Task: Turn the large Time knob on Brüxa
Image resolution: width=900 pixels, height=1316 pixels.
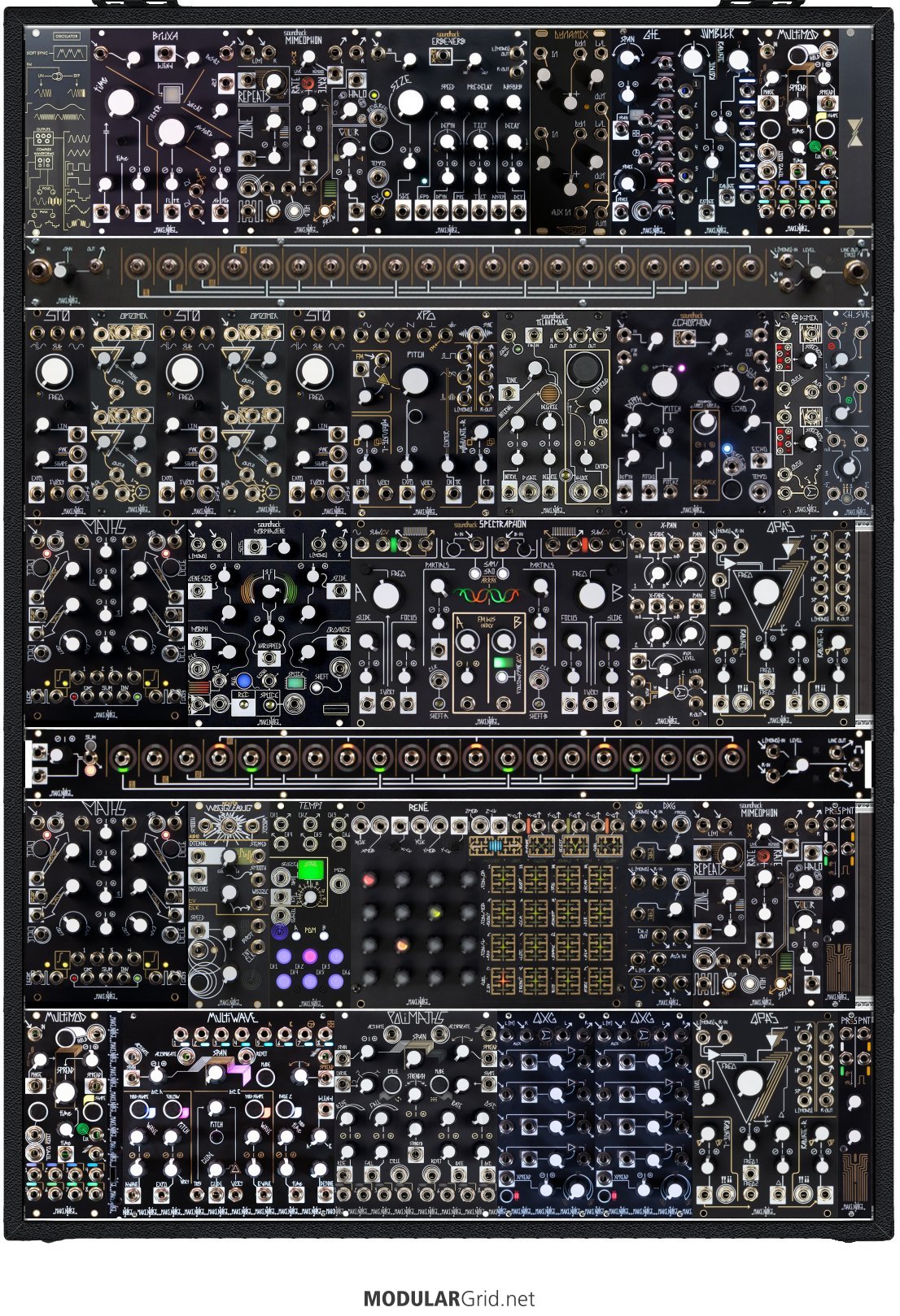Action: point(120,102)
